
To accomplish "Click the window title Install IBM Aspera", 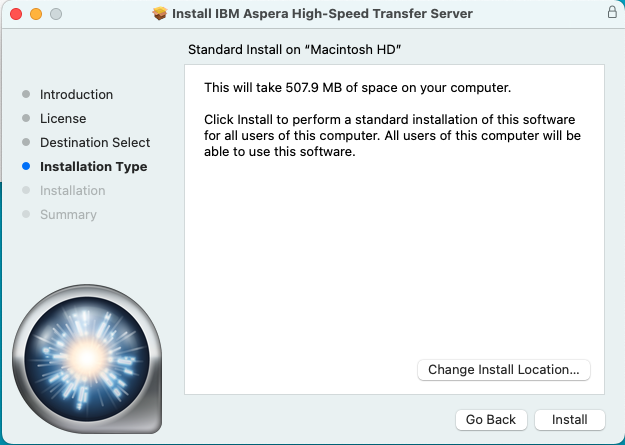I will (322, 14).
